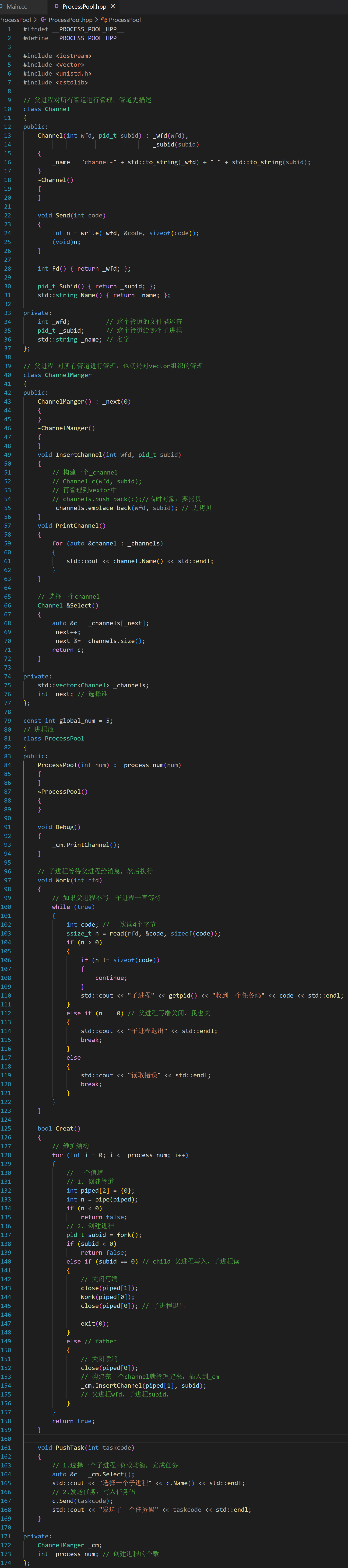This screenshot has height=1568, width=348.
Task: Select the ProcessPool.hpp editor tab
Action: click(84, 7)
